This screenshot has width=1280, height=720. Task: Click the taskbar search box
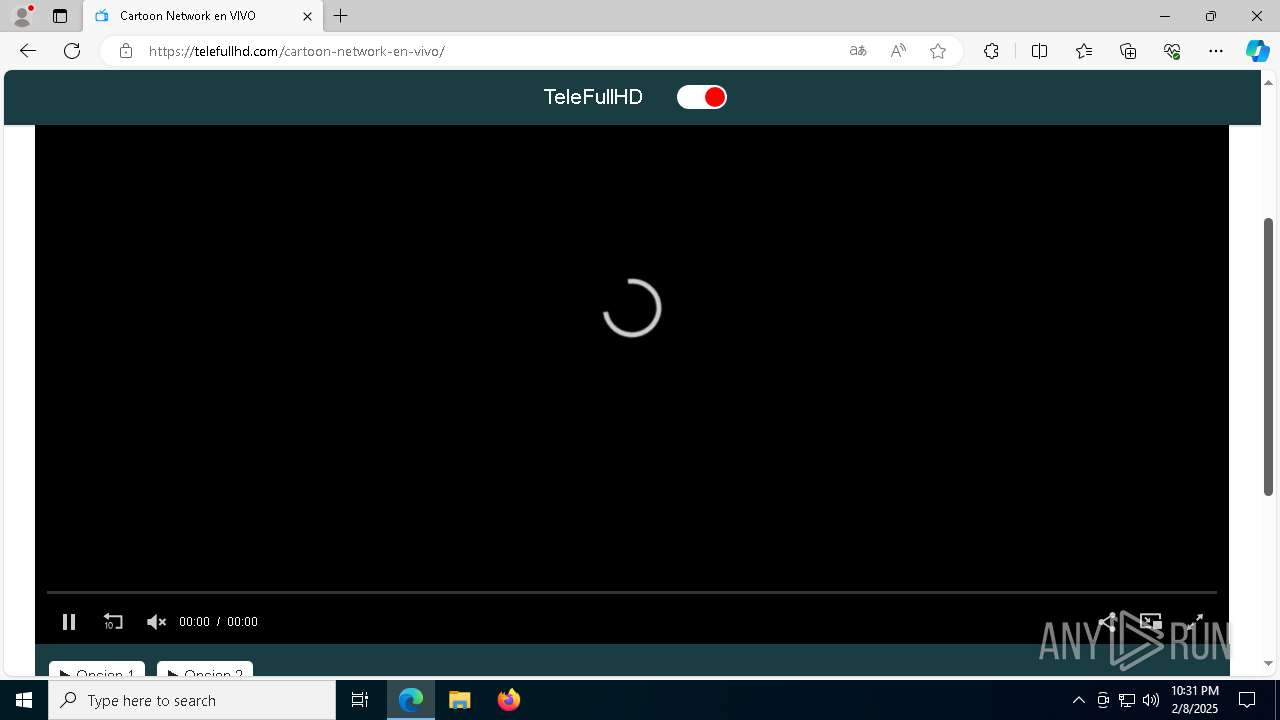192,700
